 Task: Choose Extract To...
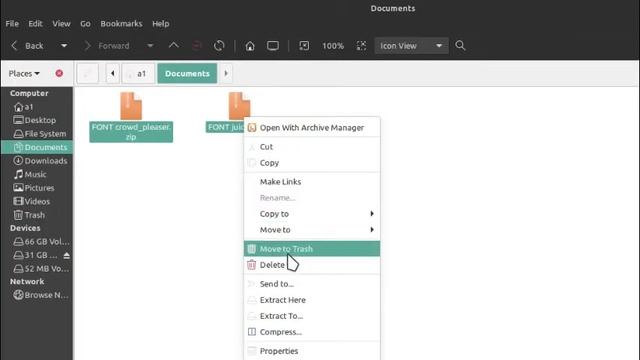[312, 316]
